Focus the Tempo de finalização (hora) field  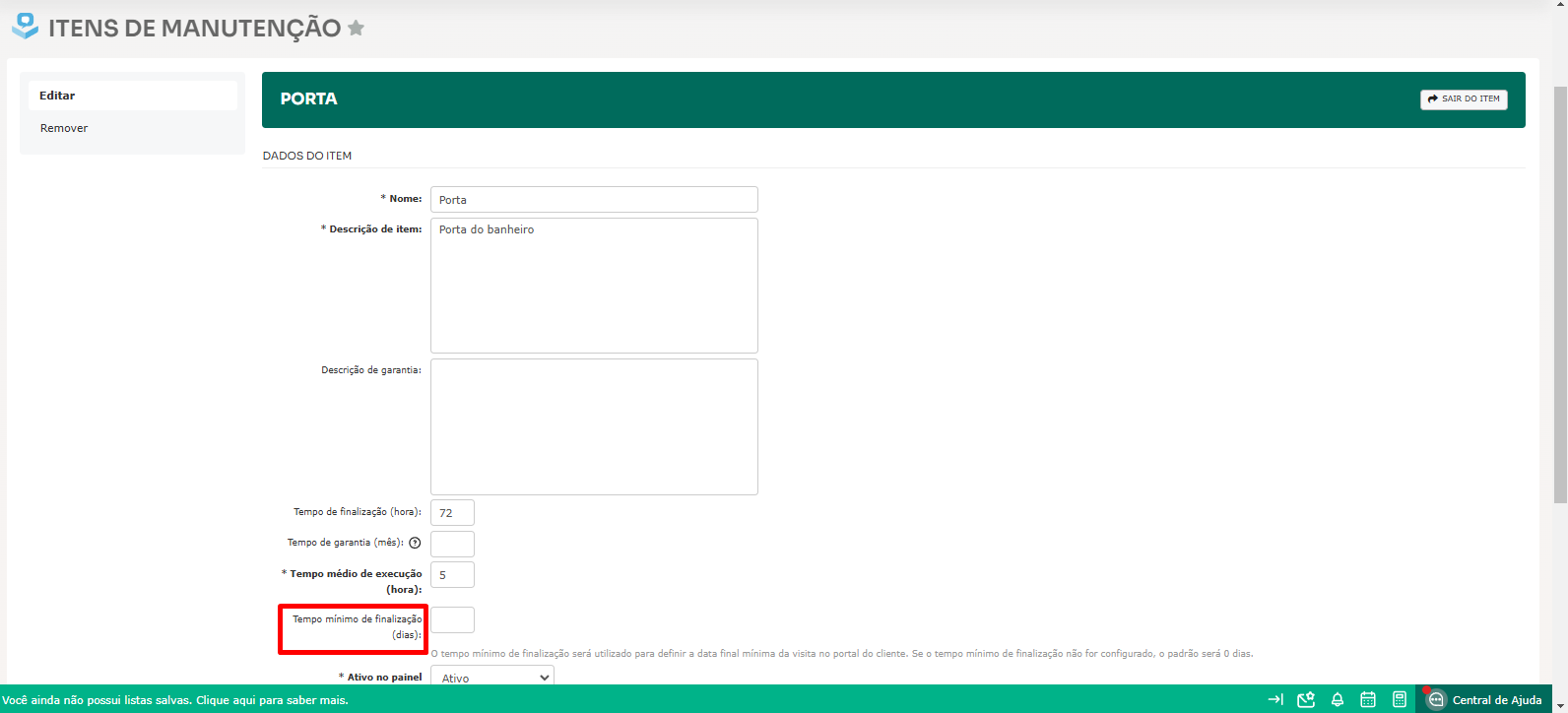452,512
